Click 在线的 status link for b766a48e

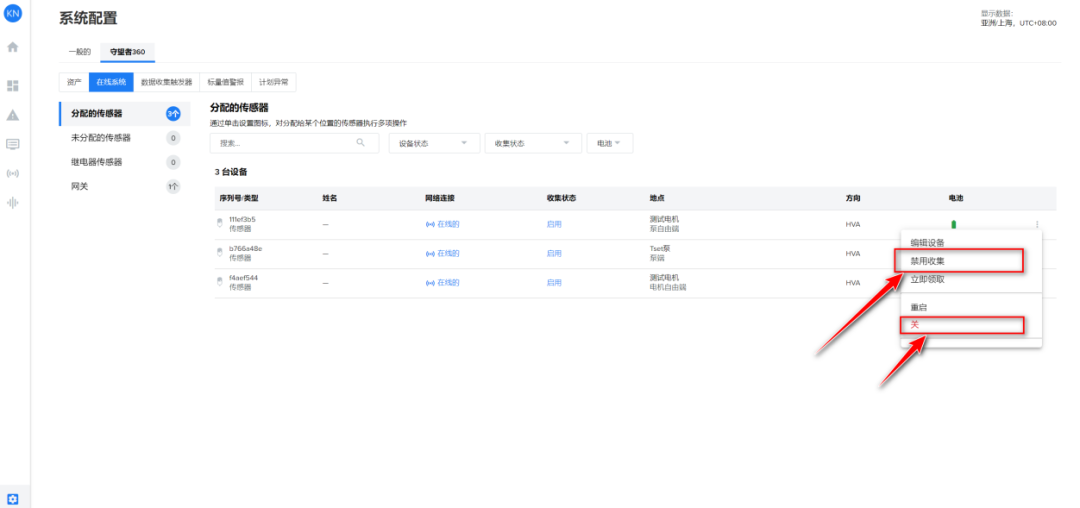point(442,253)
